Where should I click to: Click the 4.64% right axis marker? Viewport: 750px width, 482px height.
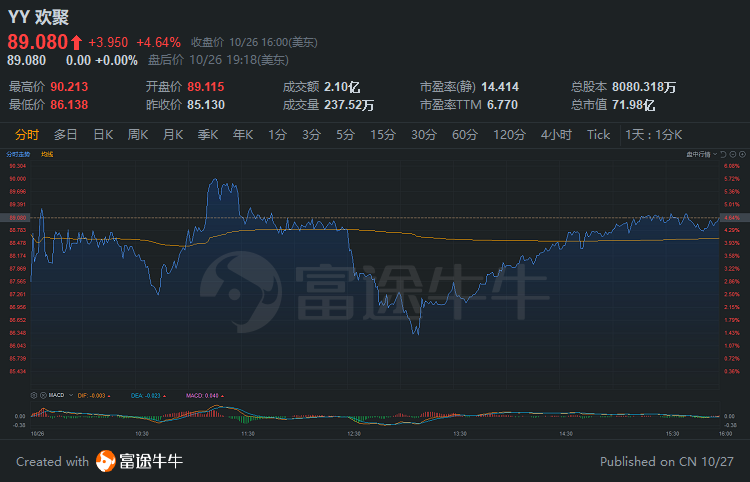click(733, 218)
